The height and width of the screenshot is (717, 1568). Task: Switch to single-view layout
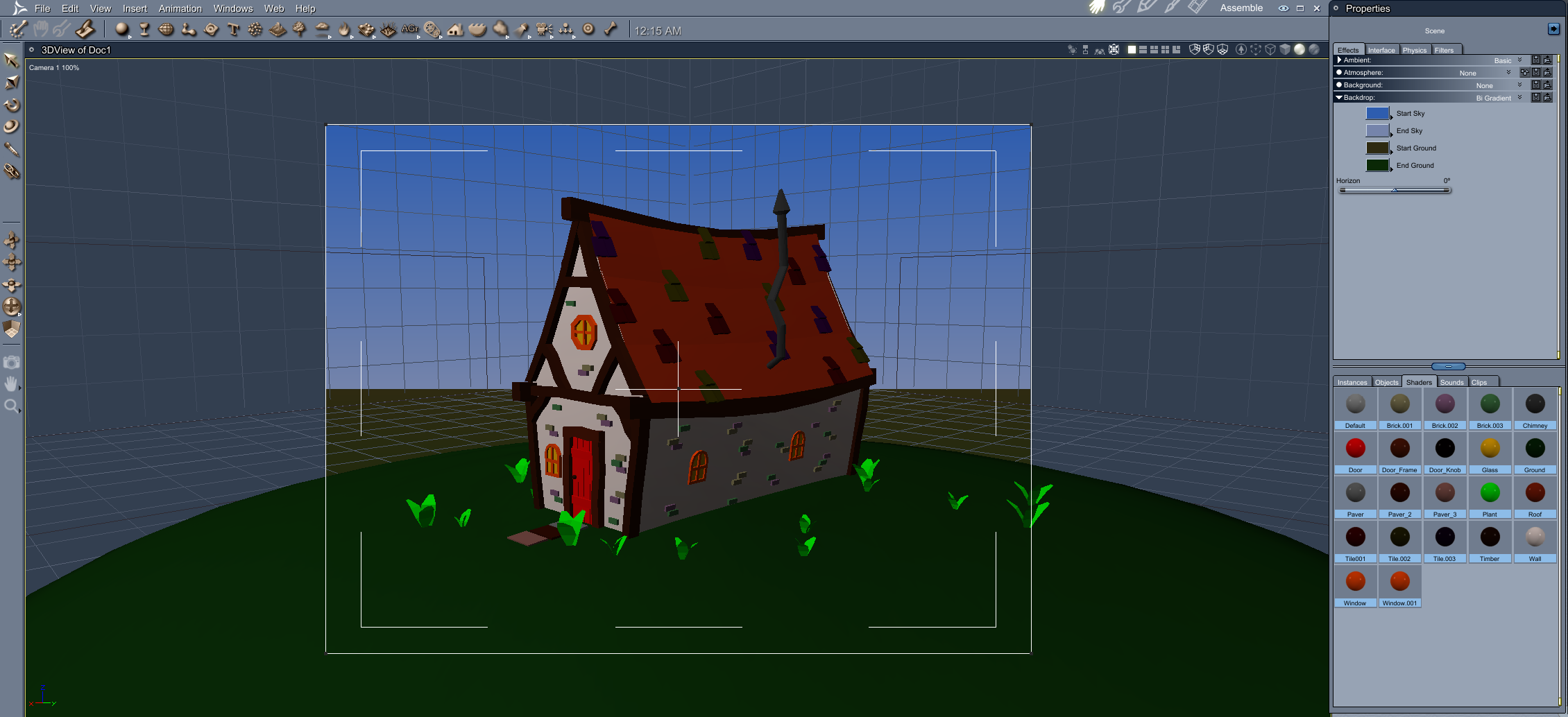click(1132, 50)
